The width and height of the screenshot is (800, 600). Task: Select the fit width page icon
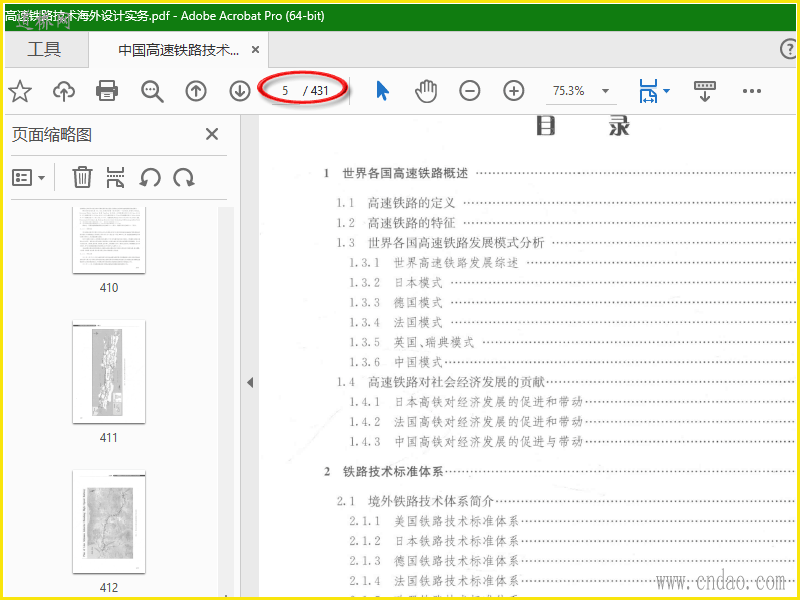648,91
